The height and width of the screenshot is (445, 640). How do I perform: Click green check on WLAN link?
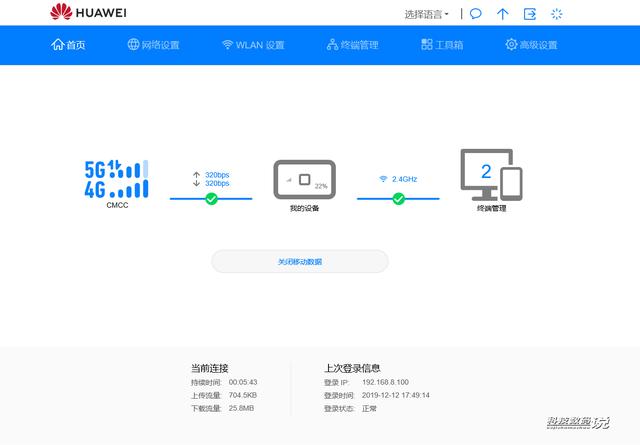click(398, 199)
